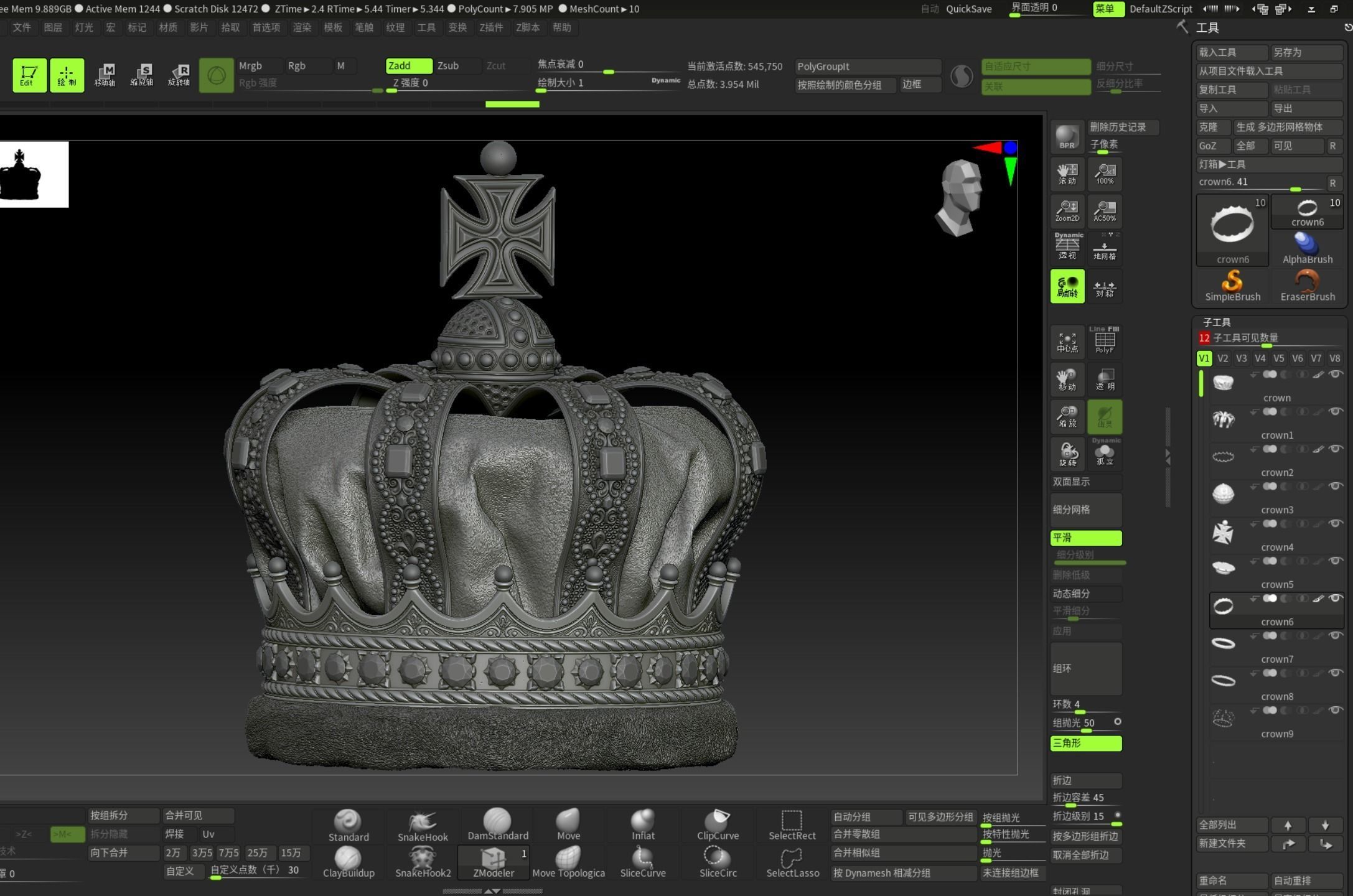Screen dimensions: 1353x896
Task: Select the Standard brush
Action: click(349, 825)
